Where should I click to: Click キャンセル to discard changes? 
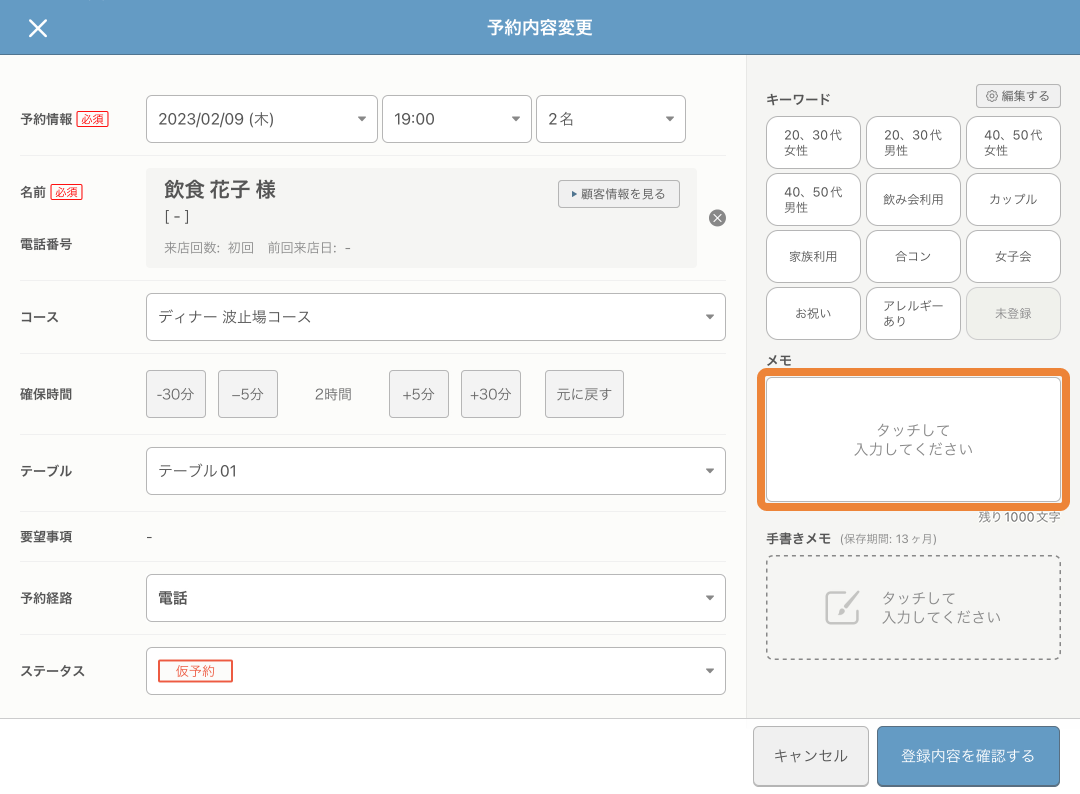pos(810,756)
